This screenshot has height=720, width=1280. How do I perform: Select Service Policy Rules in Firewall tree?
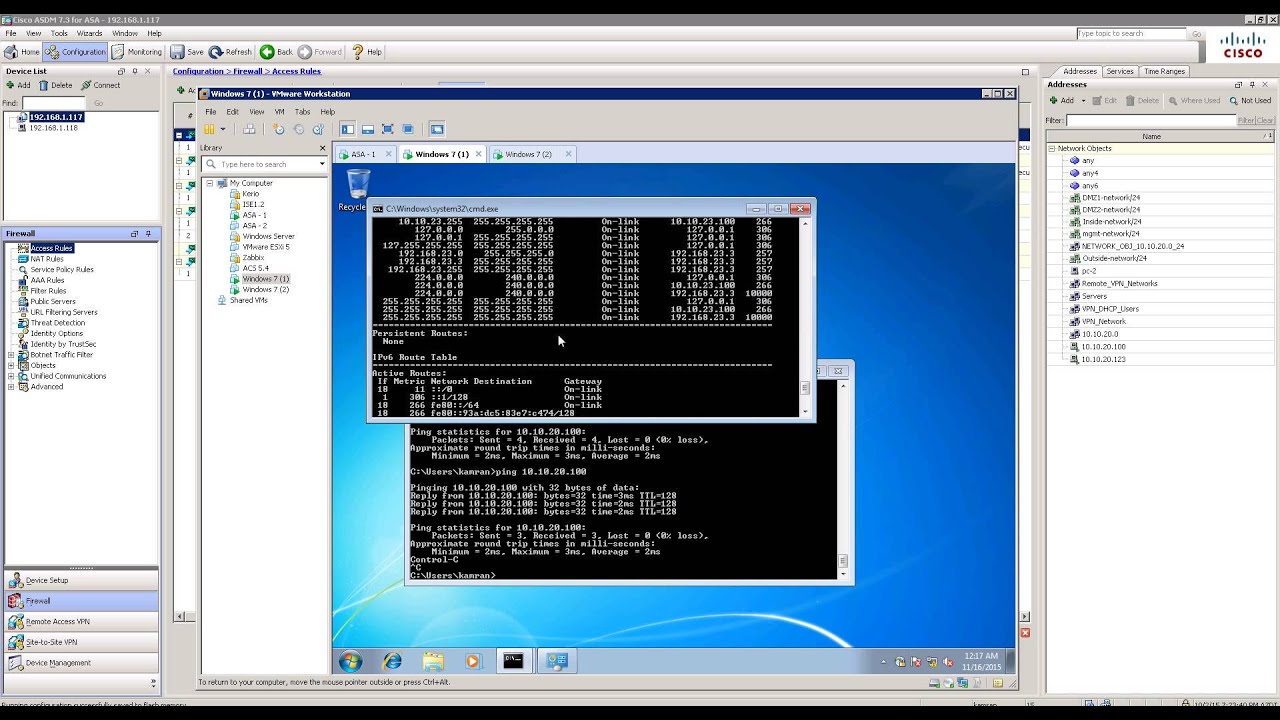(x=61, y=269)
